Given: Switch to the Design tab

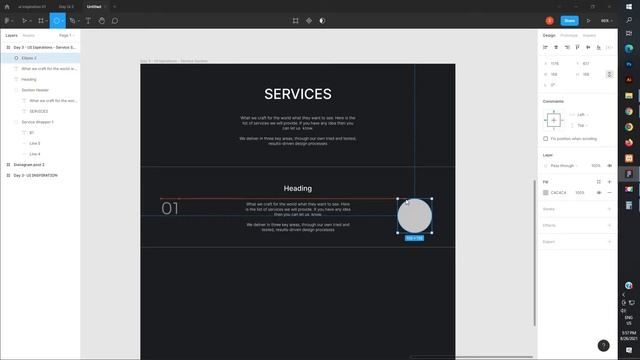Looking at the screenshot, I should click(x=549, y=36).
